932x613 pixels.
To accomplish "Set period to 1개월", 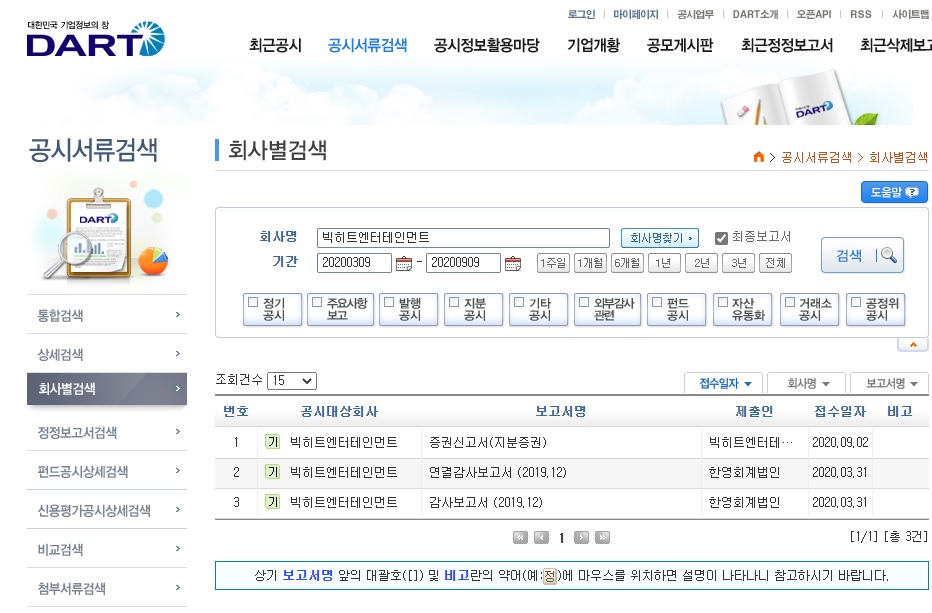I will 590,263.
